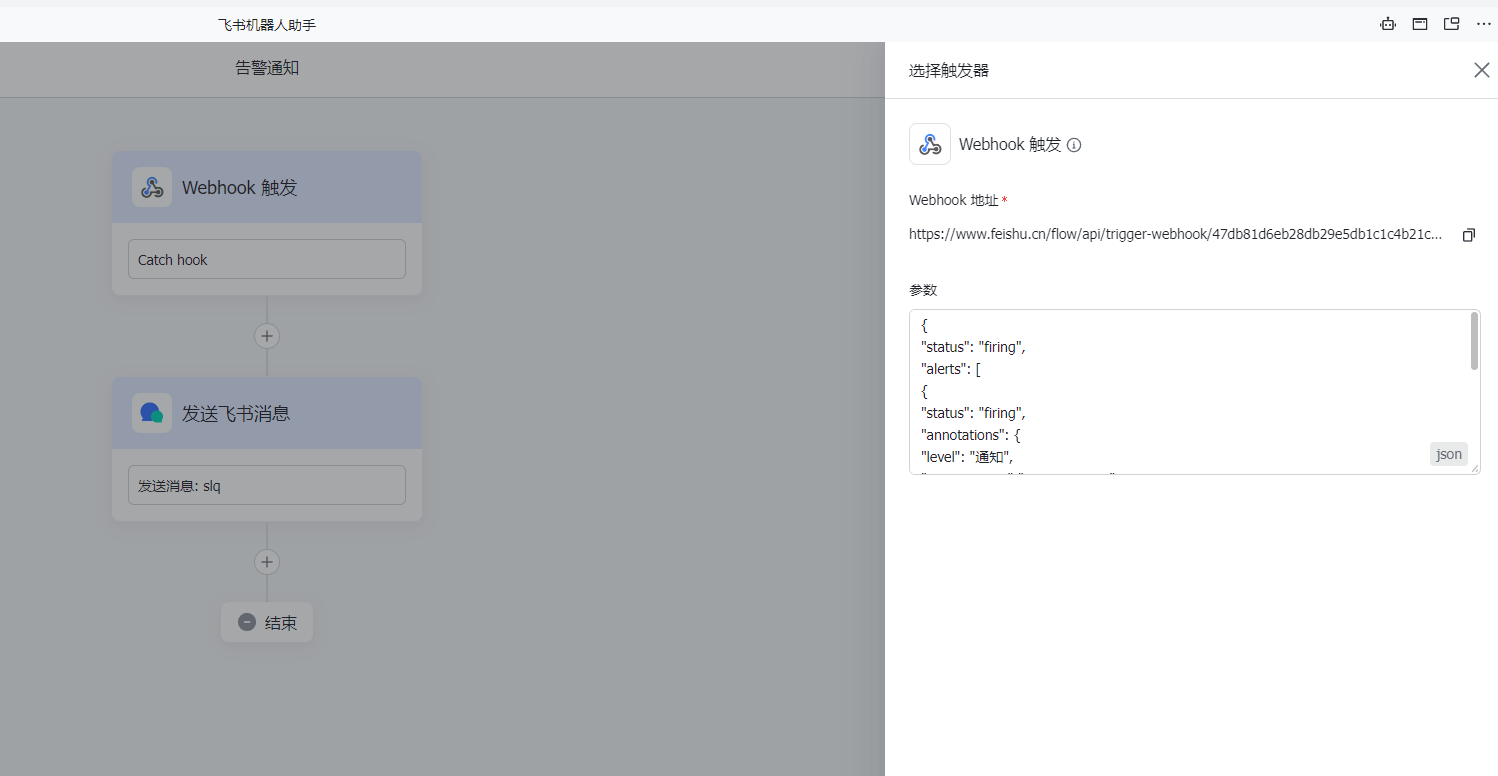This screenshot has width=1498, height=776.
Task: Click the Webhook 地址 field label
Action: (x=952, y=200)
